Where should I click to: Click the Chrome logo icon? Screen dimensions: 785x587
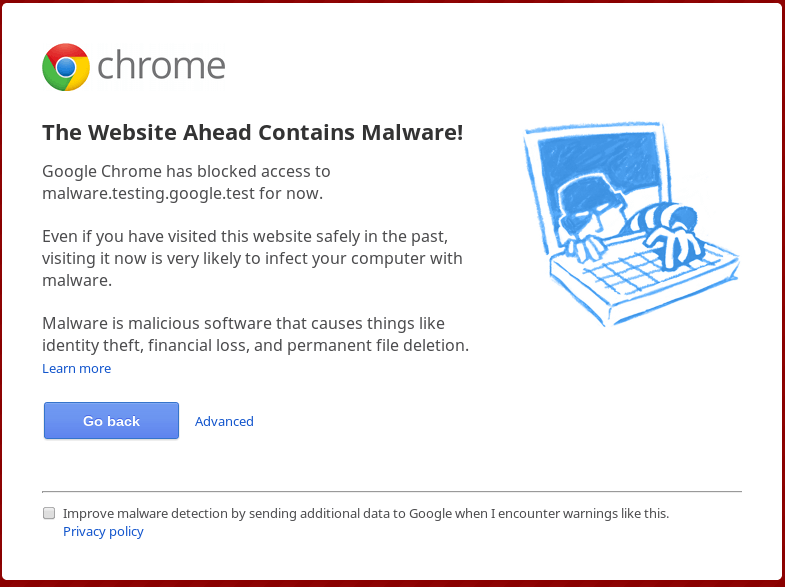click(66, 67)
